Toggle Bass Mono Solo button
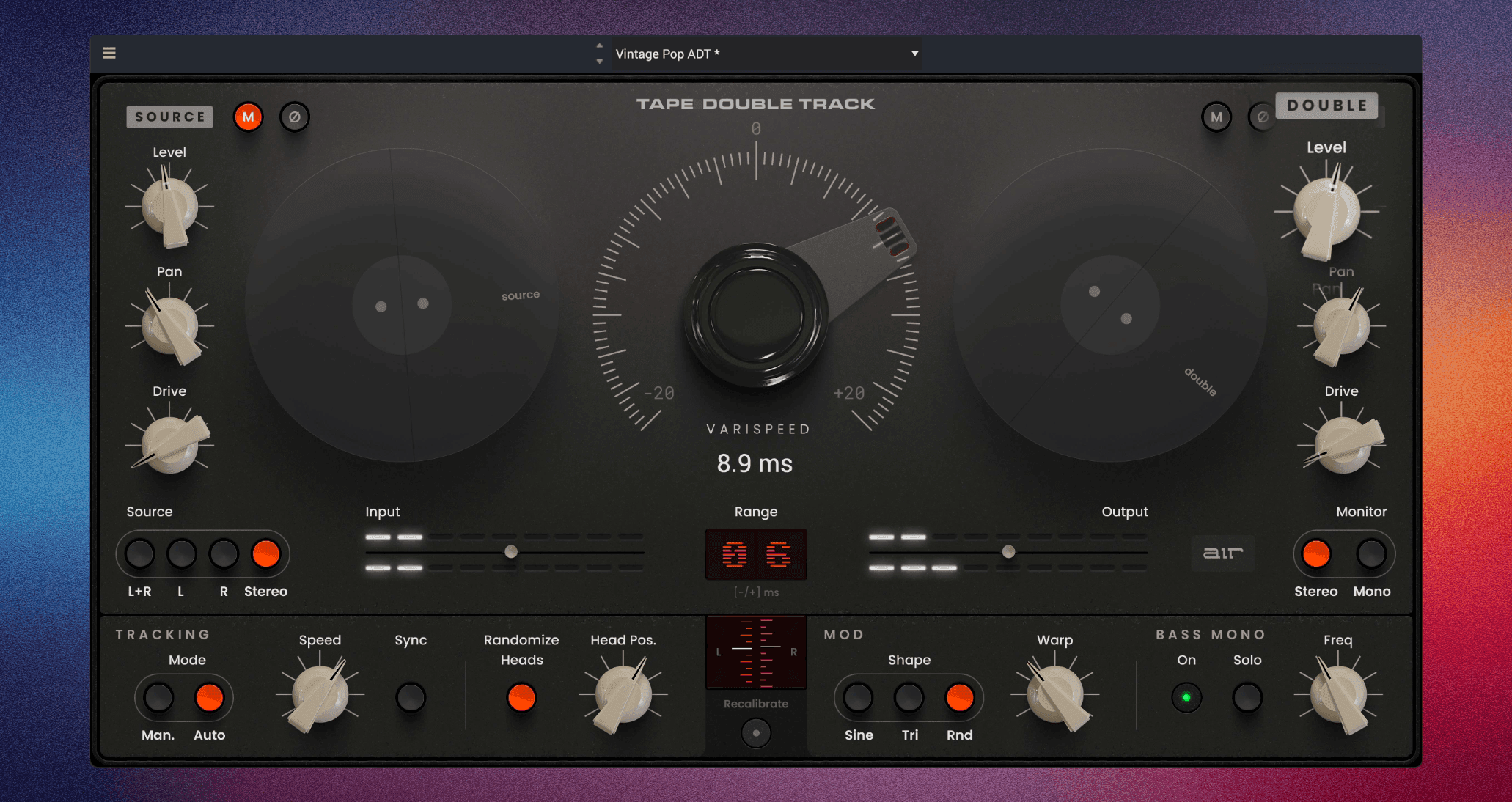 click(1247, 697)
